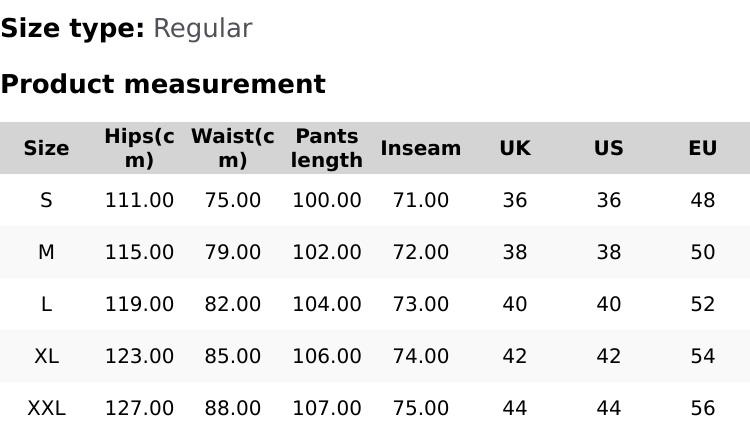Click EU size 56 in XXL row
This screenshot has height=434, width=750.
click(702, 408)
